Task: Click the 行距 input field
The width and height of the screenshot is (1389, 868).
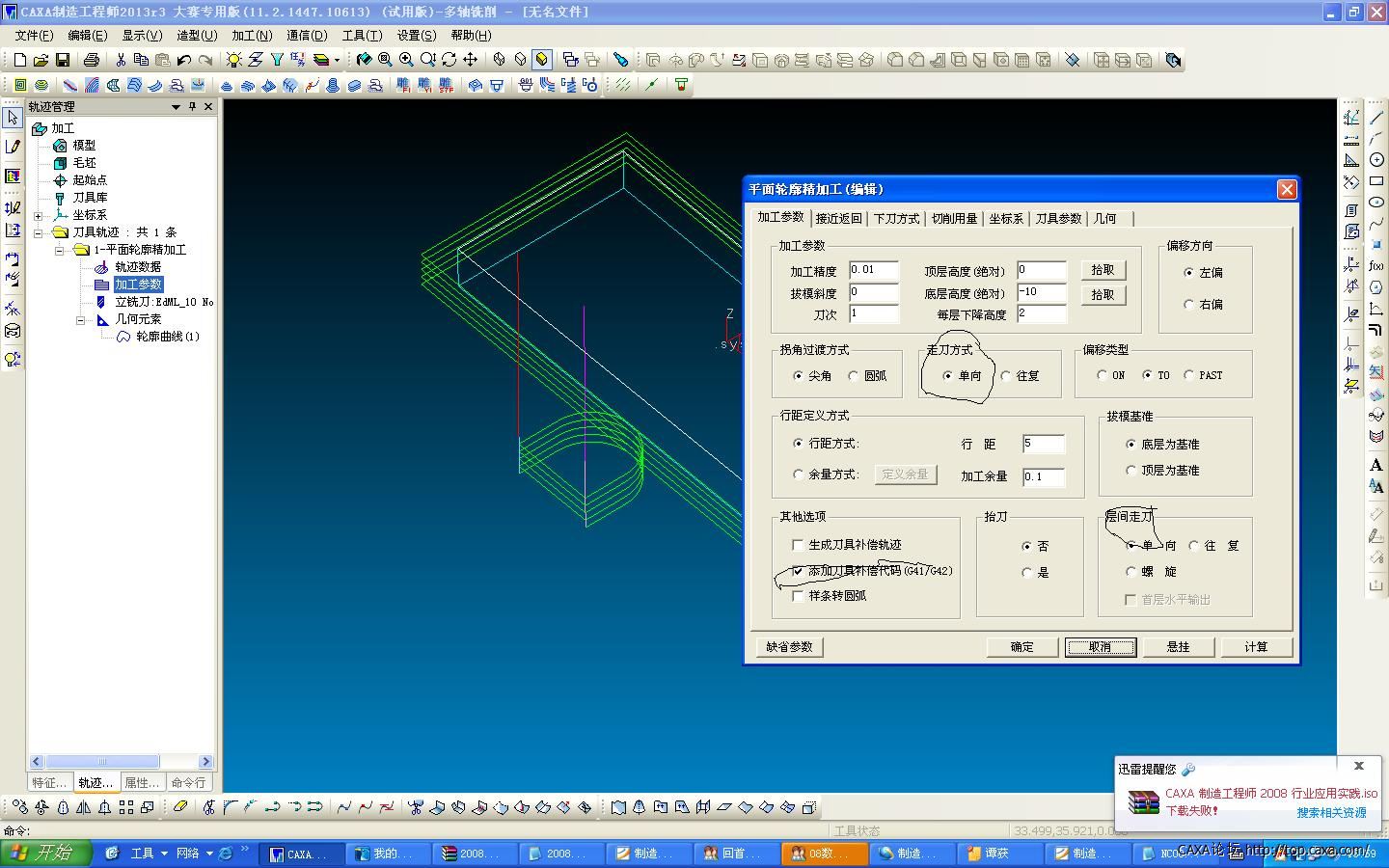Action: tap(1043, 444)
